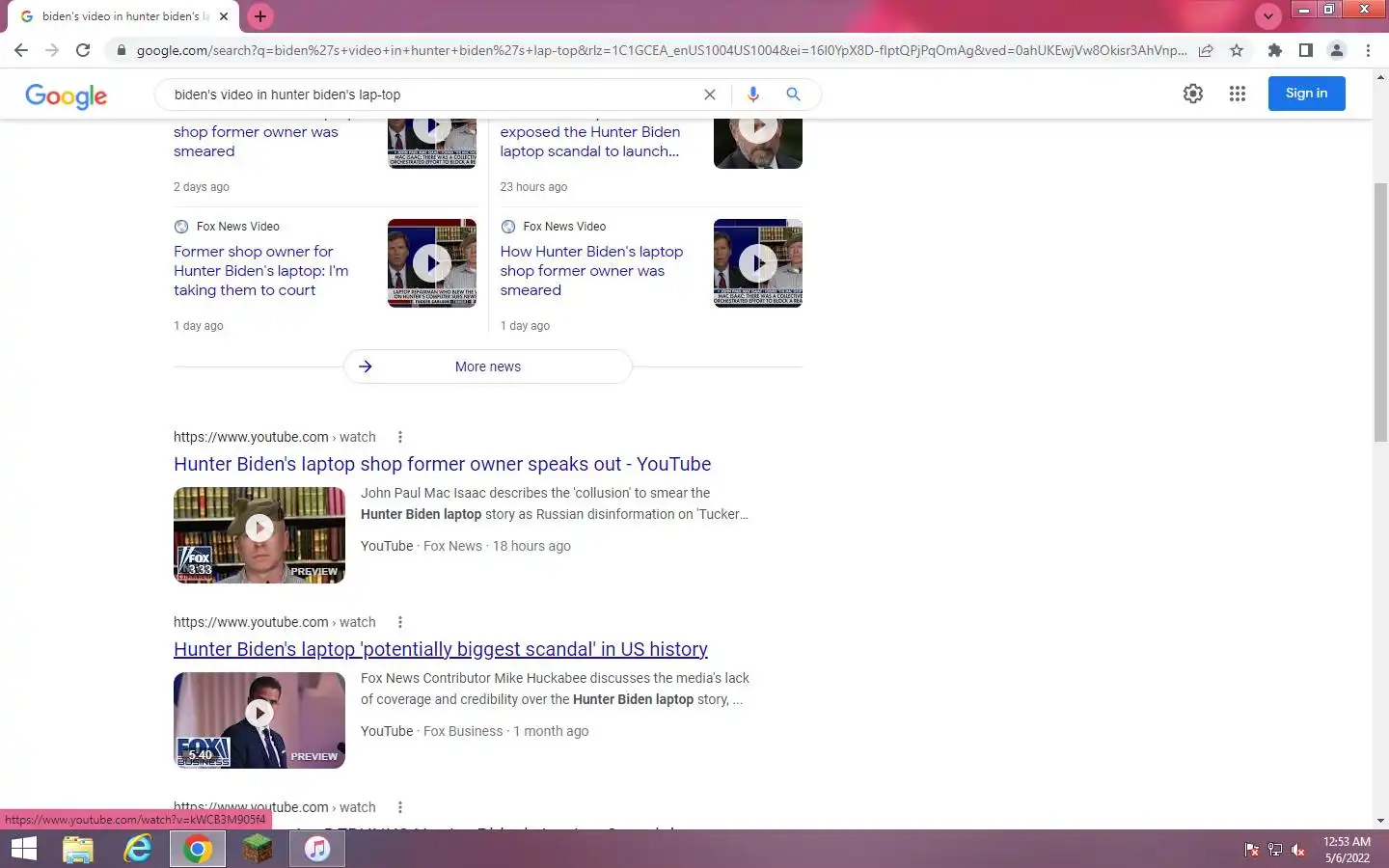Play the 2 days ago news video thumbnail
Viewport: 1389px width, 868px height.
tap(432, 143)
